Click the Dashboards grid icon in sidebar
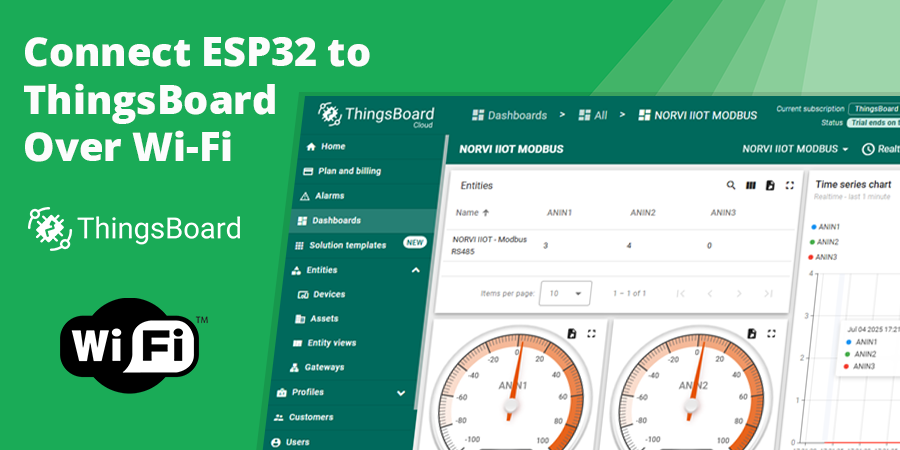The height and width of the screenshot is (450, 900). [x=302, y=220]
